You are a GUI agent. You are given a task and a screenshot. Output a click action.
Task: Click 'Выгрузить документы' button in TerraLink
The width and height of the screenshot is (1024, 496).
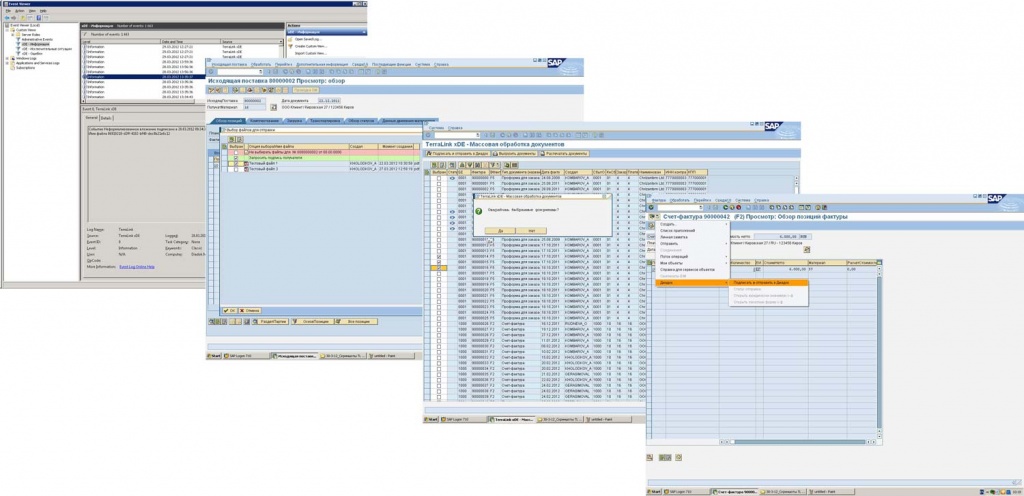click(x=515, y=153)
